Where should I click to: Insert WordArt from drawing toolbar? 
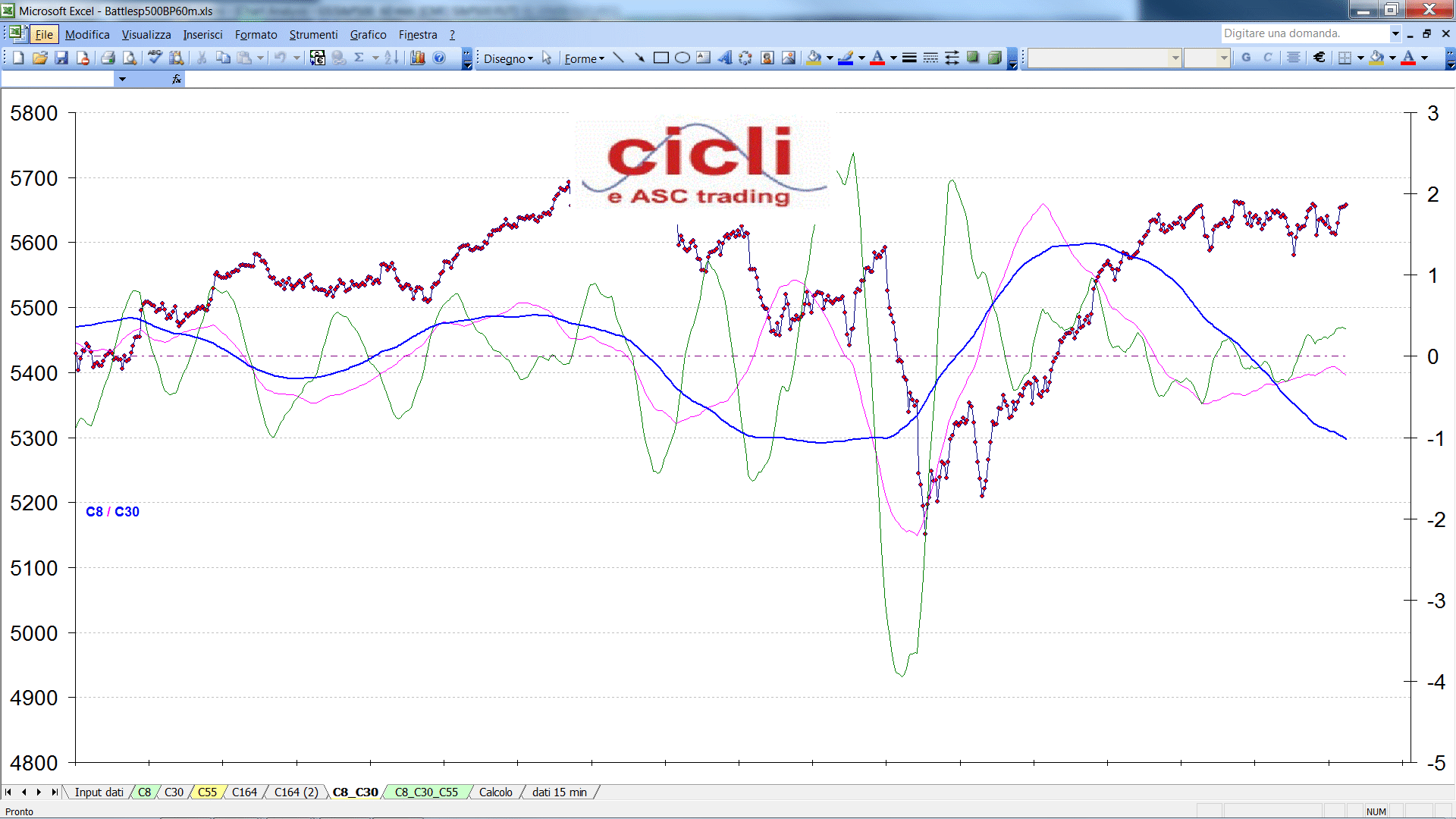[724, 58]
